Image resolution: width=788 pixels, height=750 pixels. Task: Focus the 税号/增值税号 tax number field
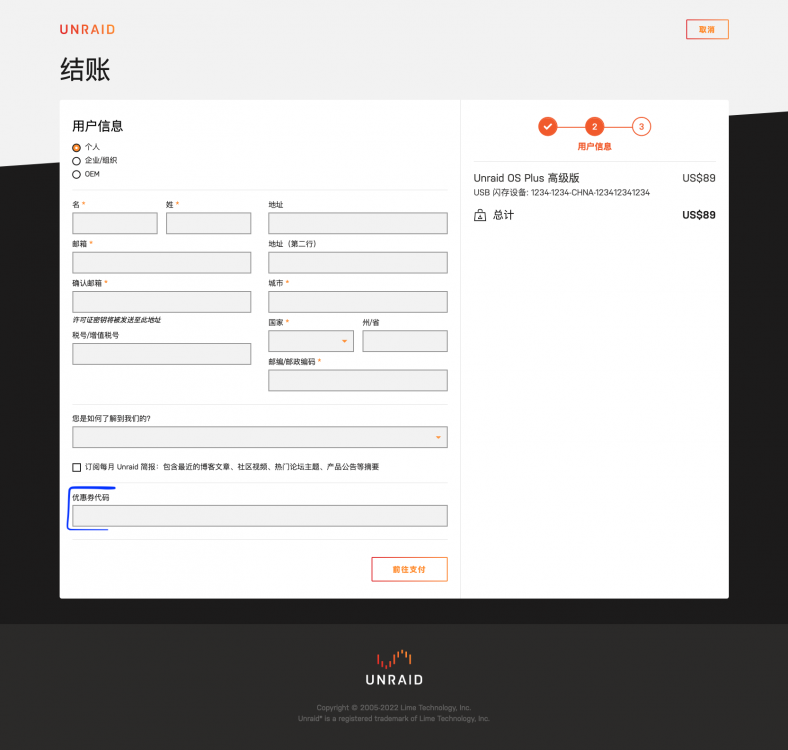pyautogui.click(x=161, y=354)
